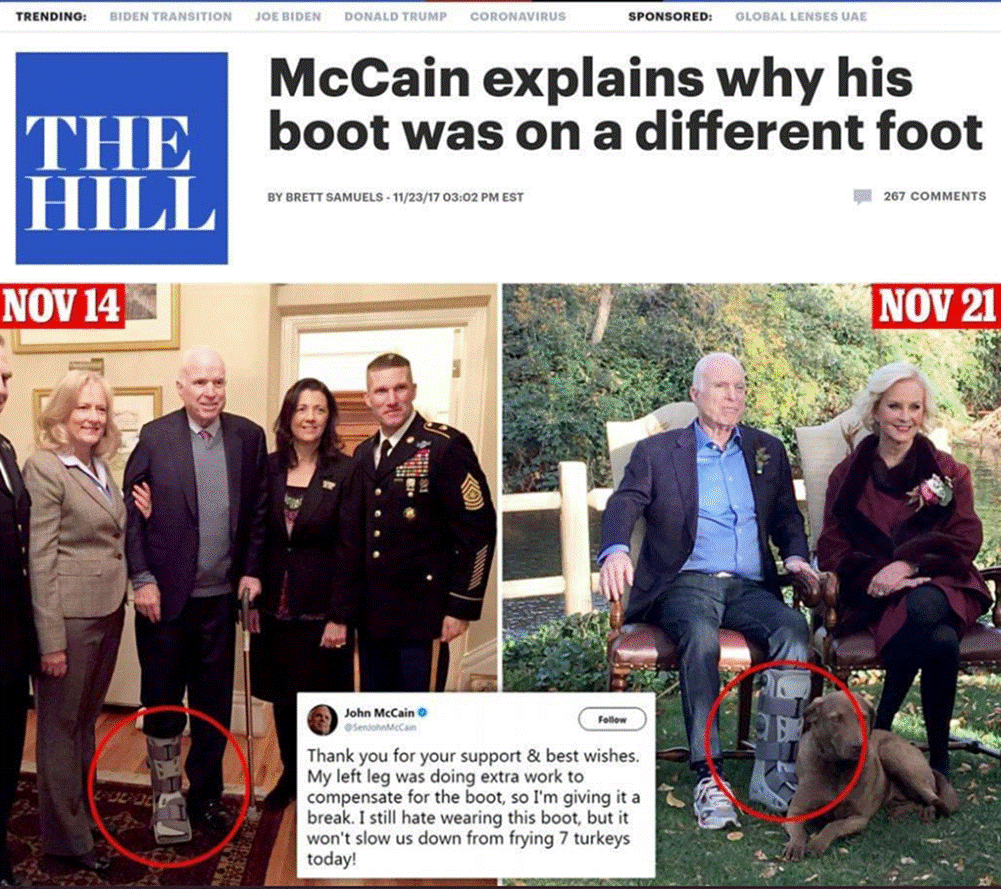Open the Biden Transition trending topic
The width and height of the screenshot is (1001, 889).
pyautogui.click(x=170, y=17)
